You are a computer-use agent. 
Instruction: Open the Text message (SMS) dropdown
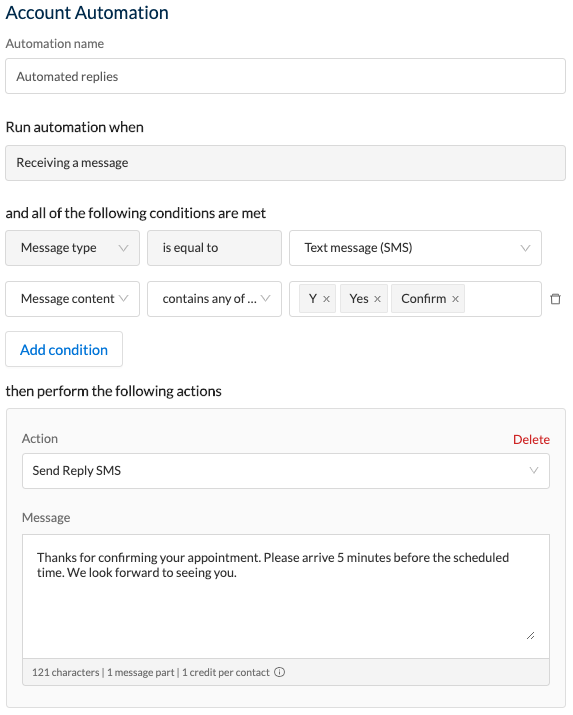point(415,248)
